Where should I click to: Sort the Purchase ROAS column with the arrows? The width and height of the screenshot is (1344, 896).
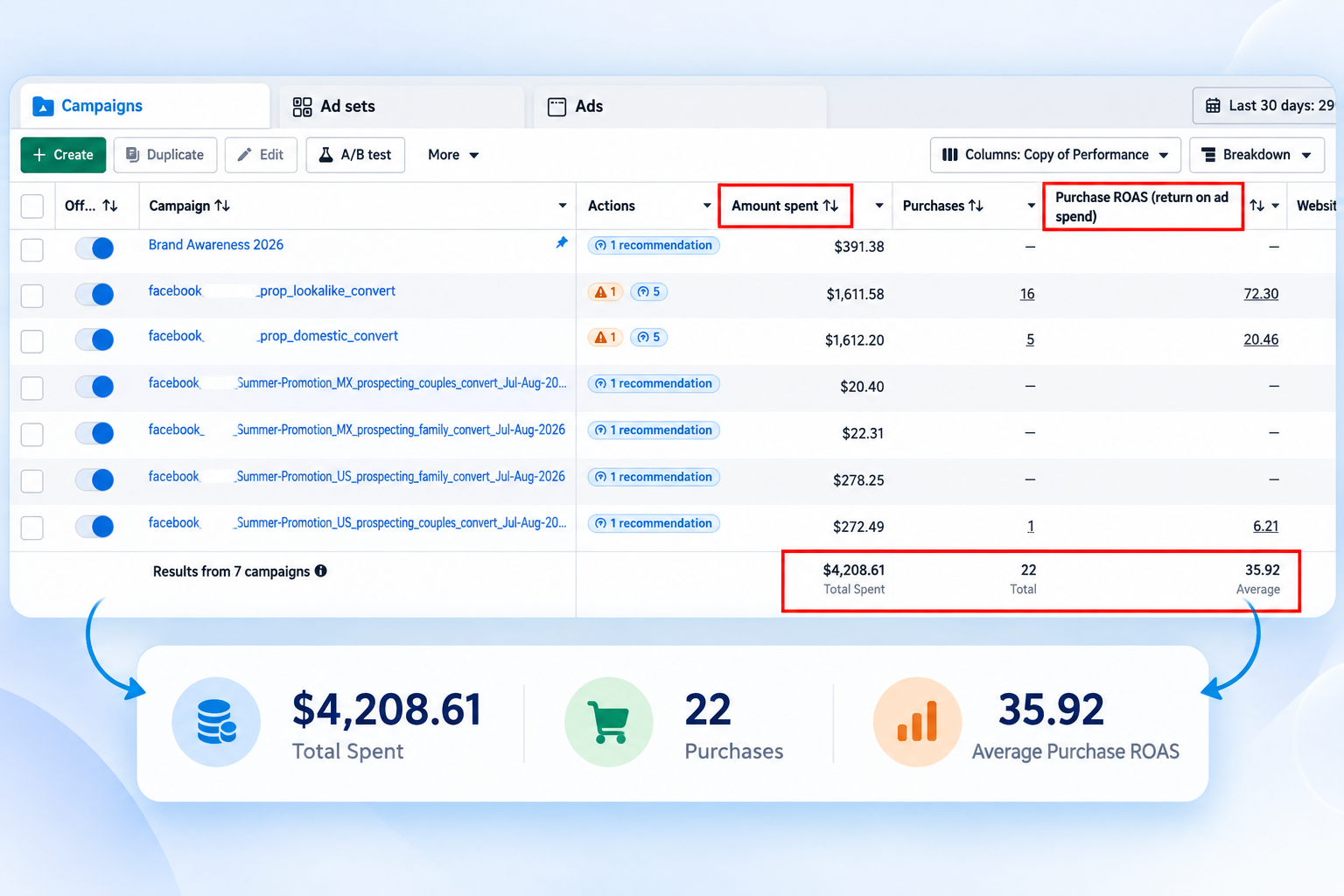pos(1257,206)
